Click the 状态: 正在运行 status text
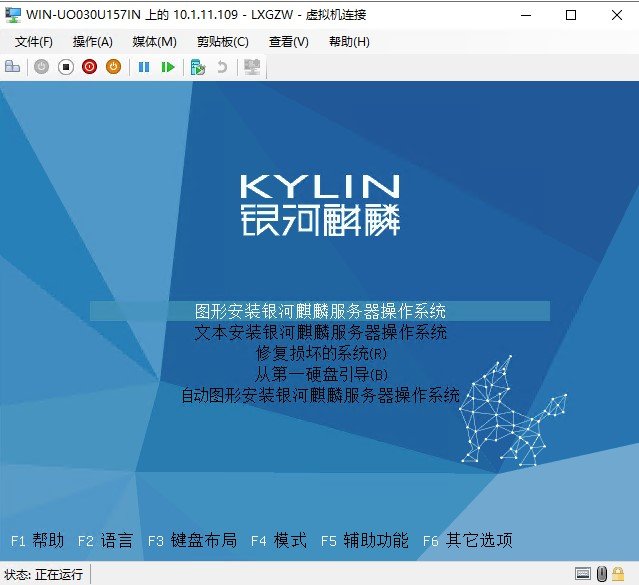Image resolution: width=639 pixels, height=585 pixels. tap(44, 574)
